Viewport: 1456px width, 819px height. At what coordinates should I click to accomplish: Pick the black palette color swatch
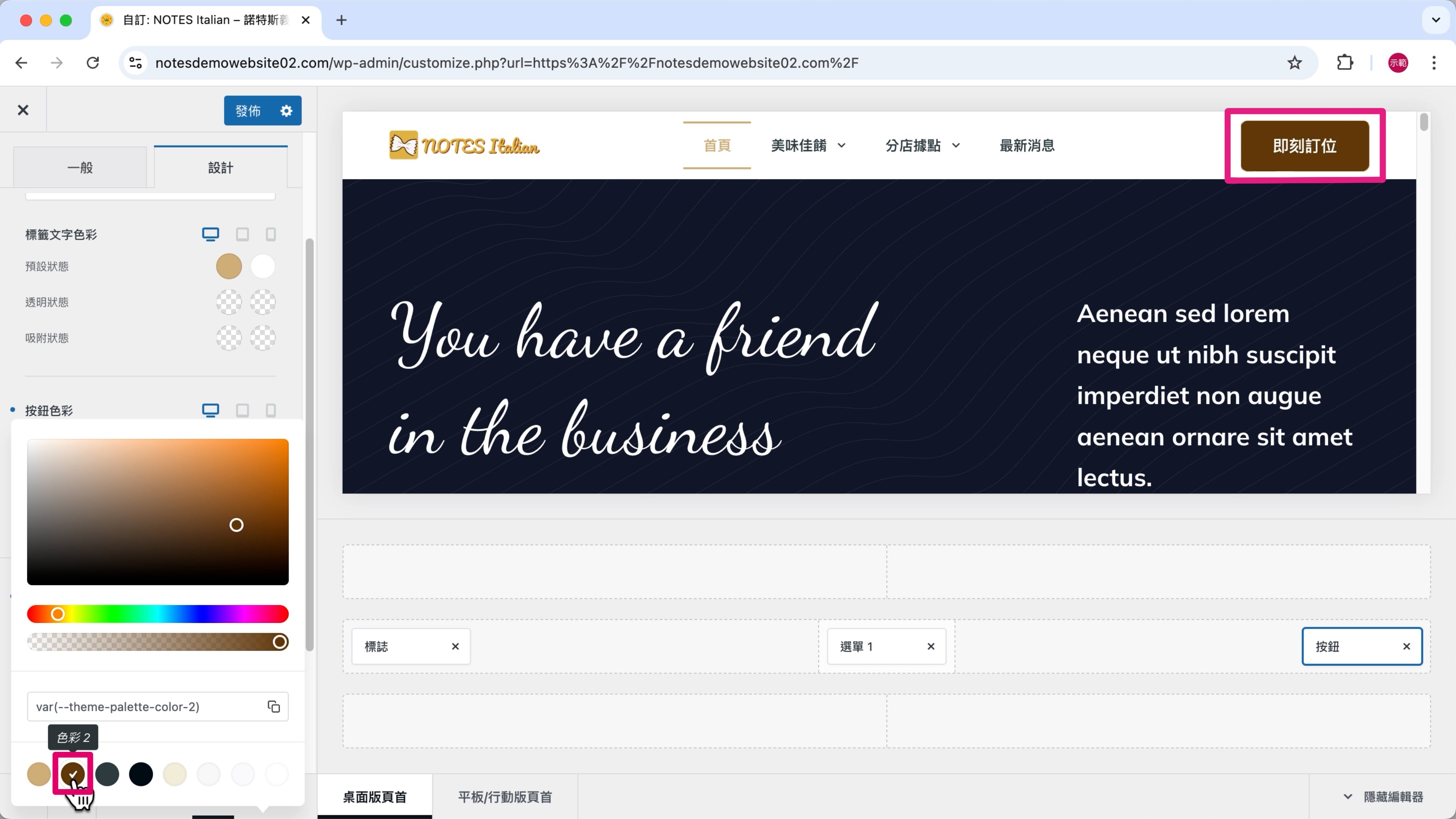141,774
